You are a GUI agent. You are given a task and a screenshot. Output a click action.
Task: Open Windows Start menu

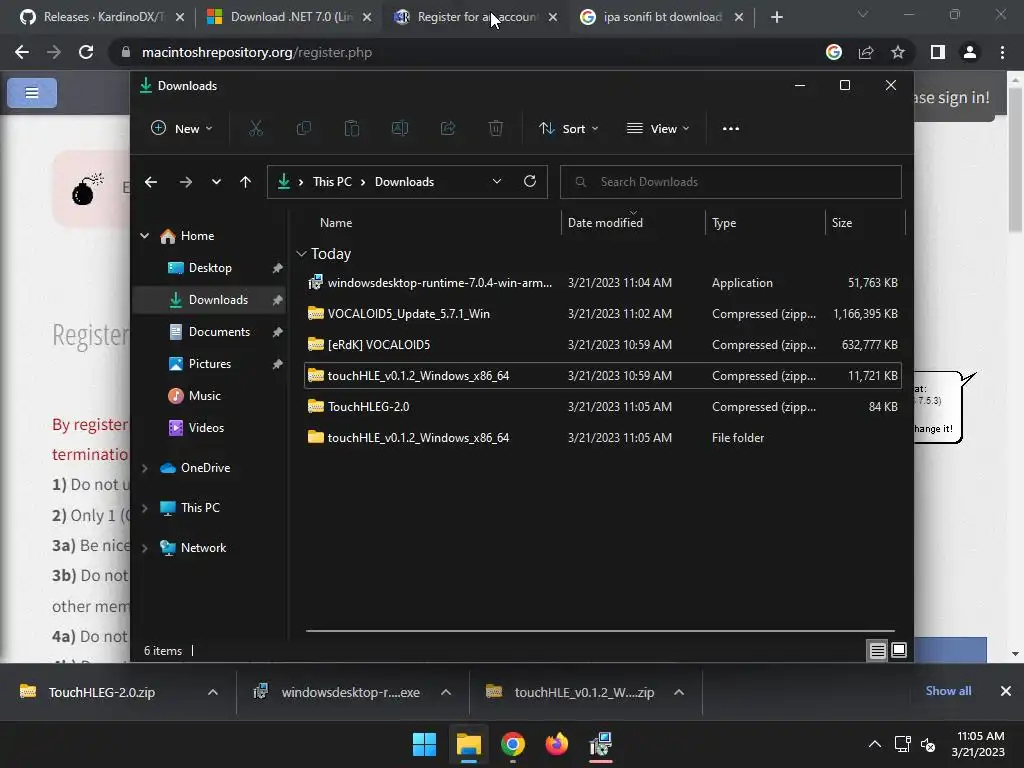(424, 744)
